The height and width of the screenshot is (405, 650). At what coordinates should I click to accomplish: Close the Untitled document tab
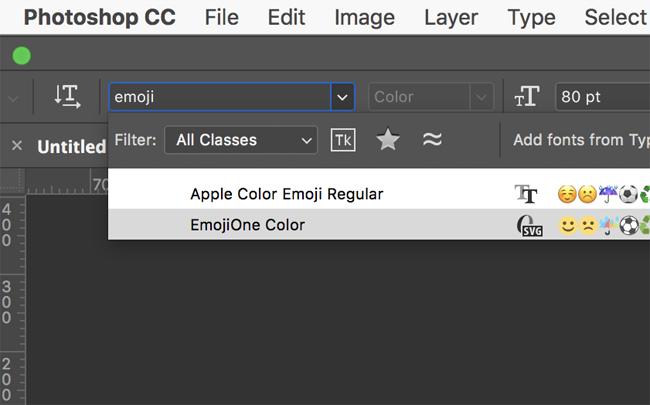pos(17,146)
